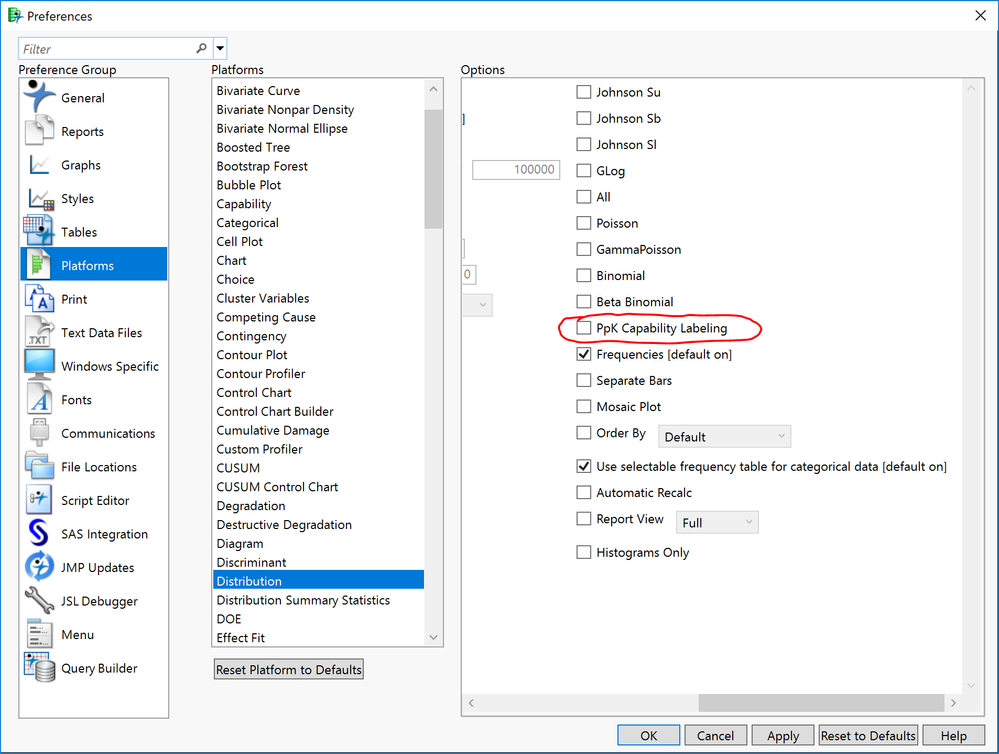Open the JMP Updates icon
This screenshot has height=754, width=999.
click(x=39, y=567)
